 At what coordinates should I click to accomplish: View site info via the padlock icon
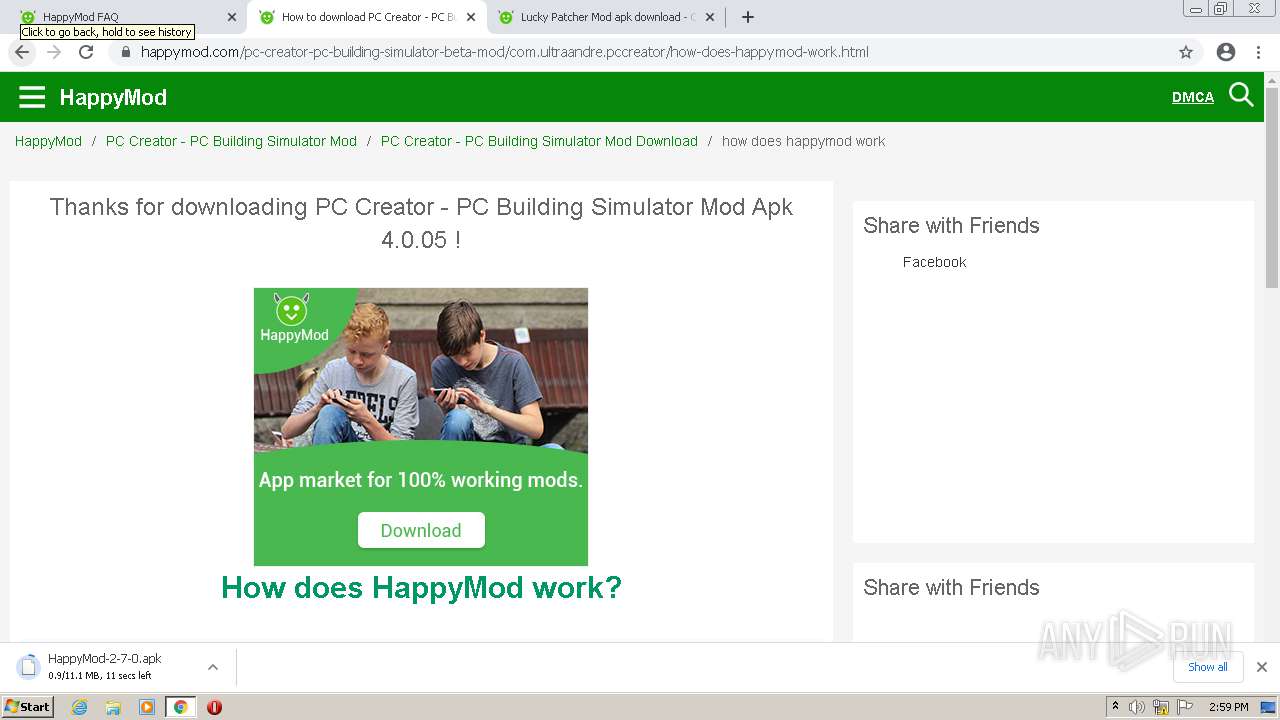click(126, 52)
